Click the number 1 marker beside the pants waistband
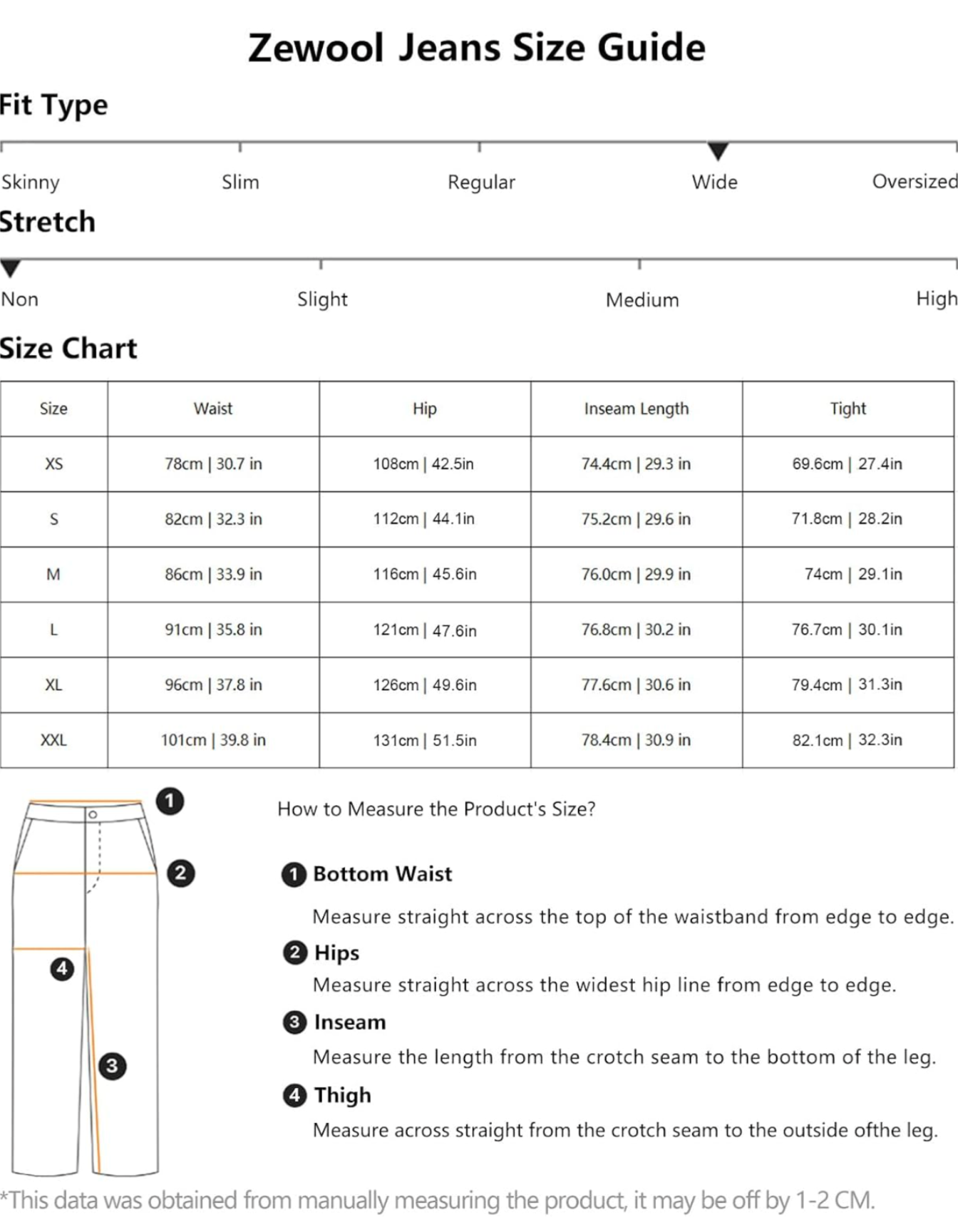The image size is (958, 1232). 170,801
